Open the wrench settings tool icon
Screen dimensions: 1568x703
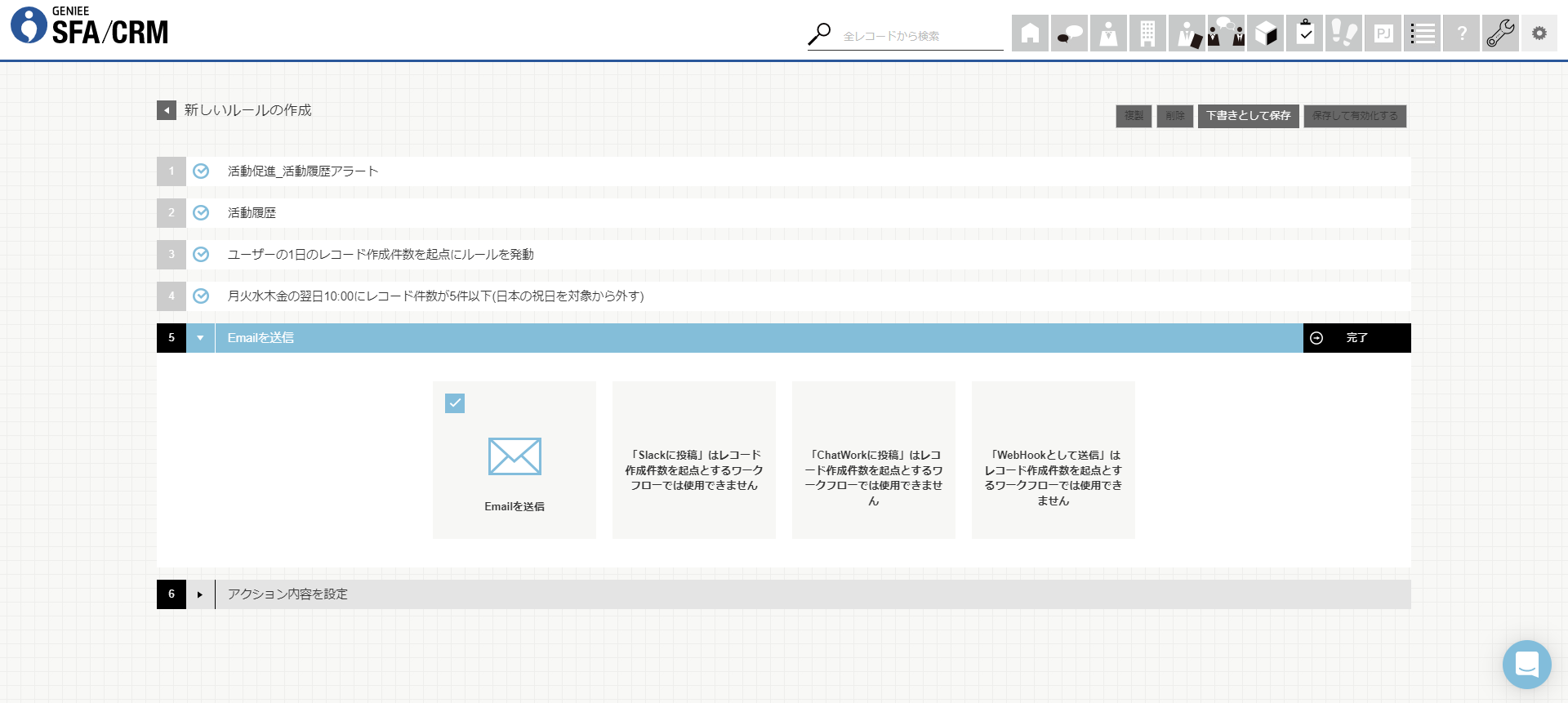click(x=1500, y=33)
